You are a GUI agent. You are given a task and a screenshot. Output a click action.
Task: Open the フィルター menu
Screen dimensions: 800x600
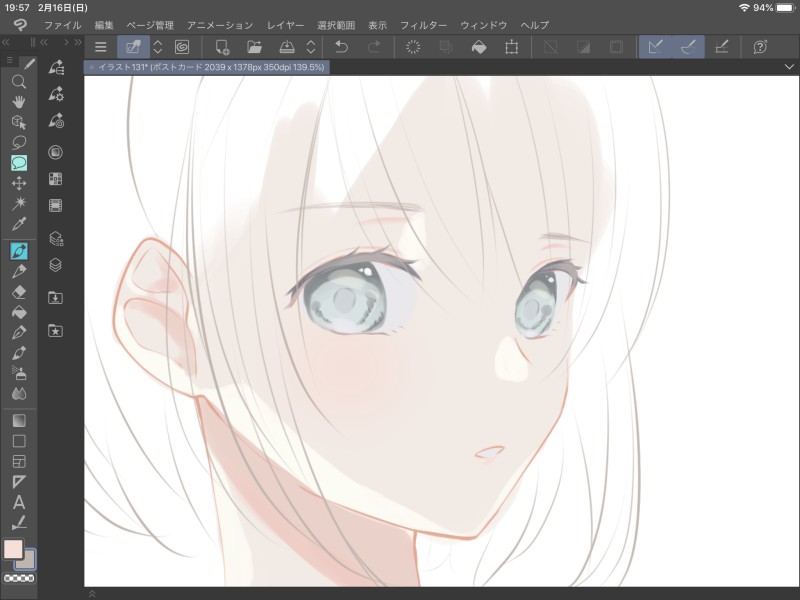tap(423, 25)
